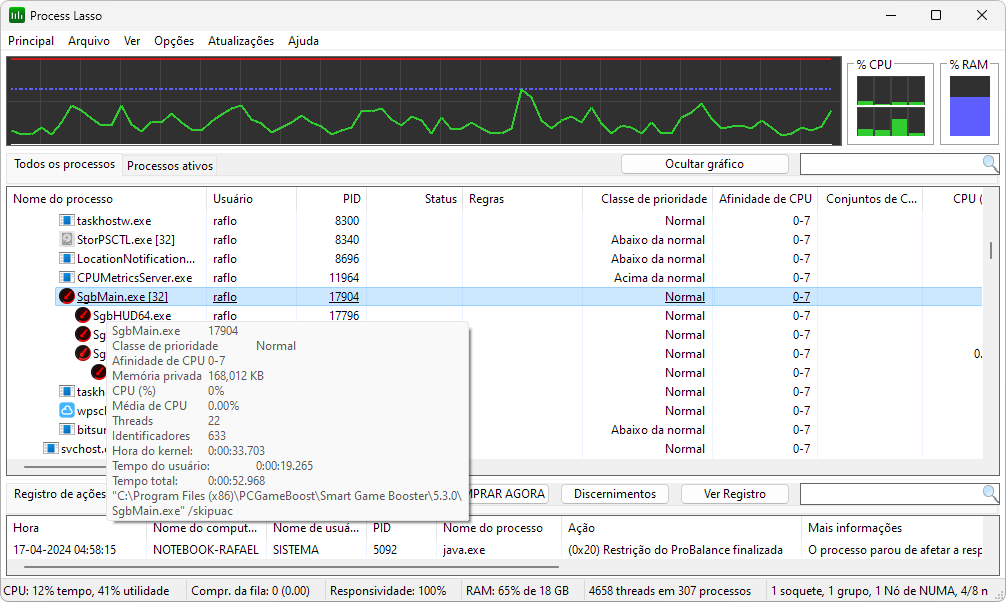Click 'Responsividade: 100%' in status bar
Image resolution: width=1006 pixels, height=602 pixels.
[388, 590]
